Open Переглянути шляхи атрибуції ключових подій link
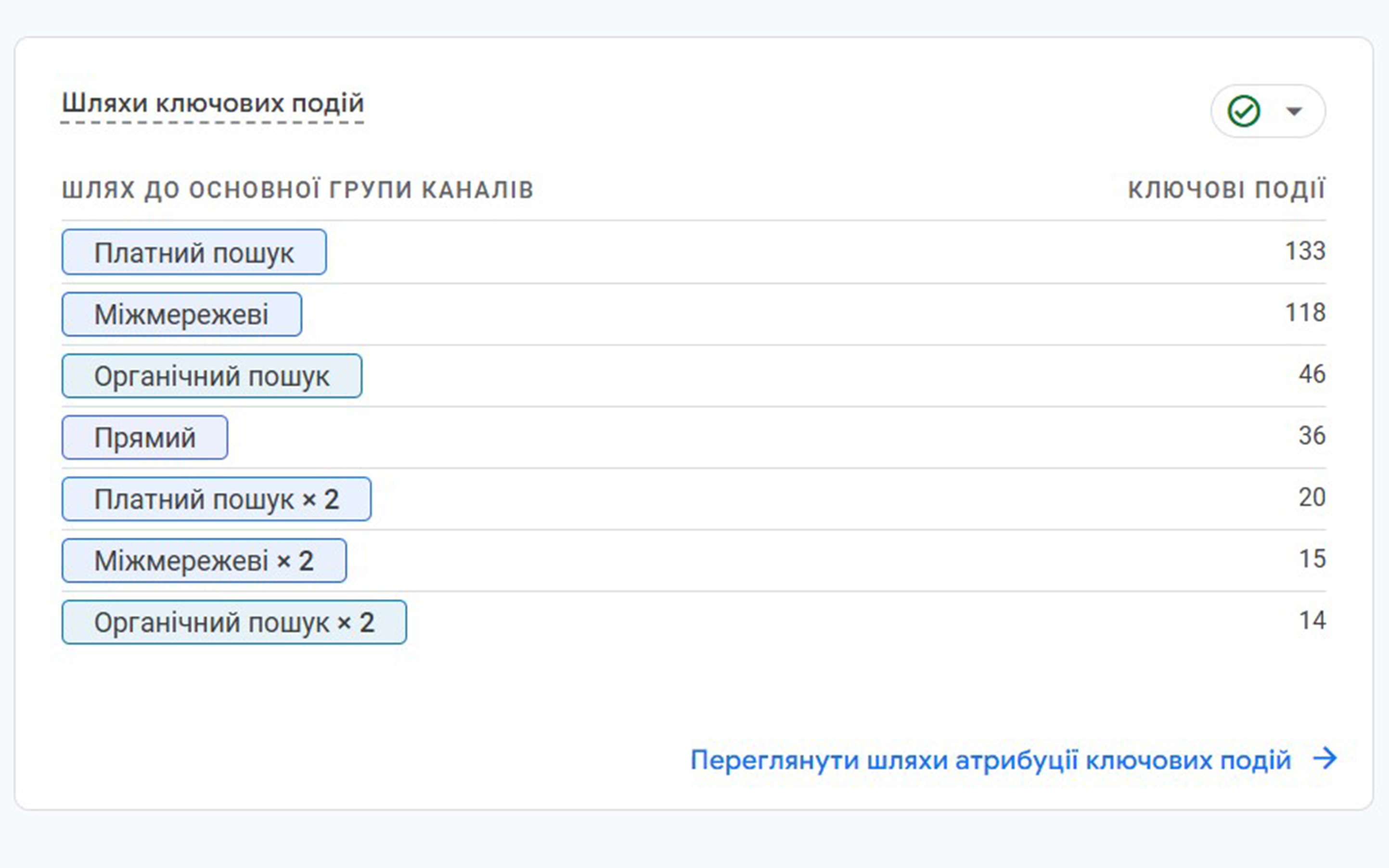 [x=990, y=759]
